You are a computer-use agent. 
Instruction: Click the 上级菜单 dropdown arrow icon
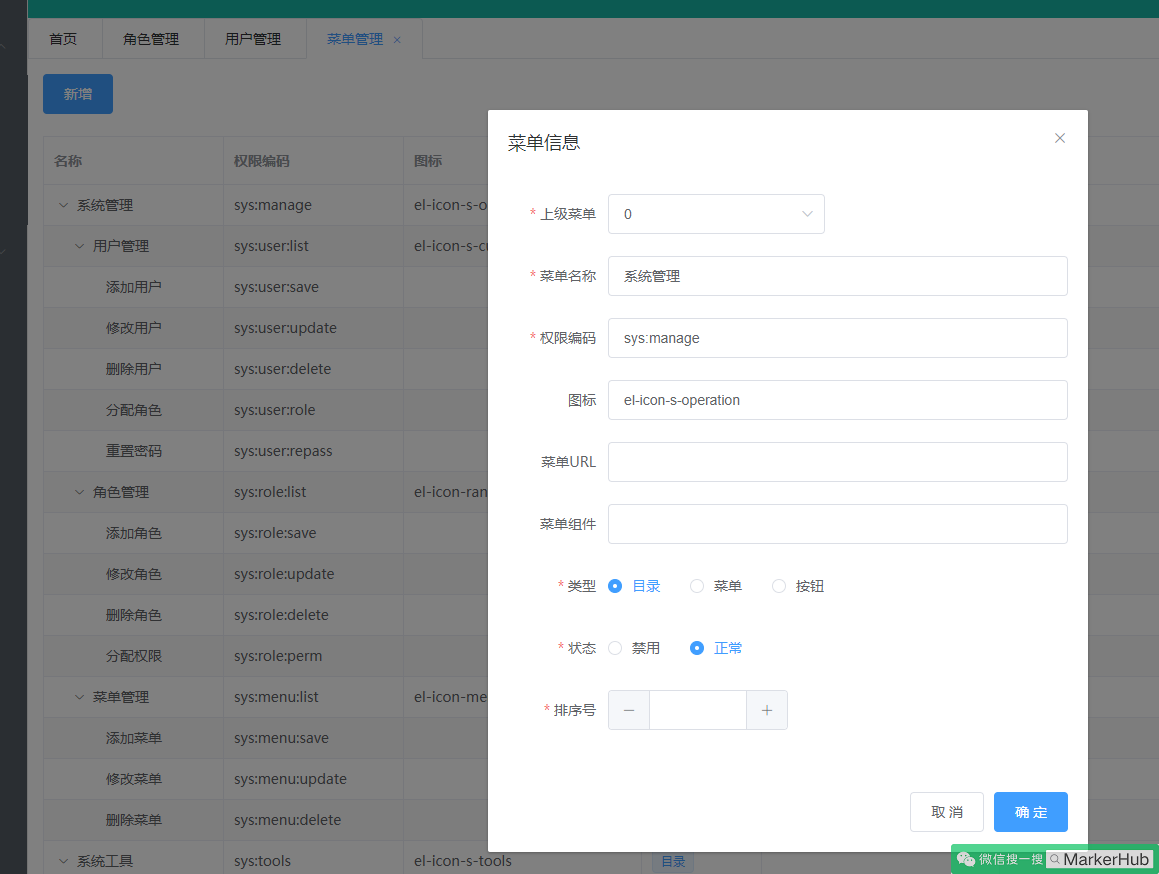click(807, 213)
